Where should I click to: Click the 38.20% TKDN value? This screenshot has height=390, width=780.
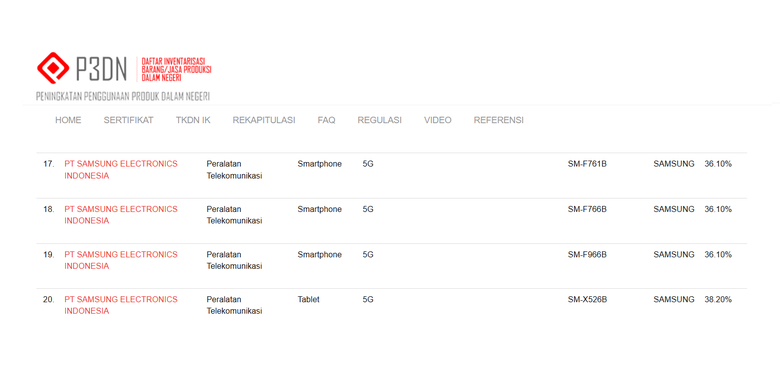coord(718,299)
